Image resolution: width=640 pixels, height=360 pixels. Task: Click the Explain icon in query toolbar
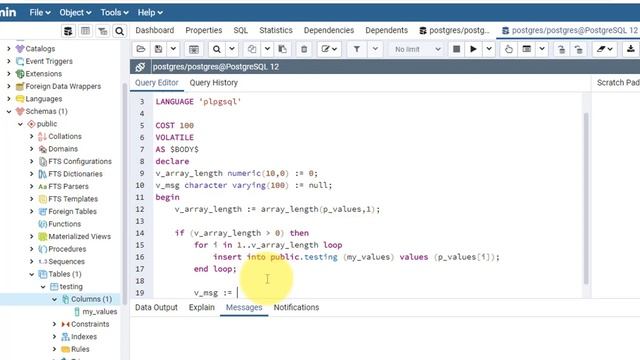[509, 49]
